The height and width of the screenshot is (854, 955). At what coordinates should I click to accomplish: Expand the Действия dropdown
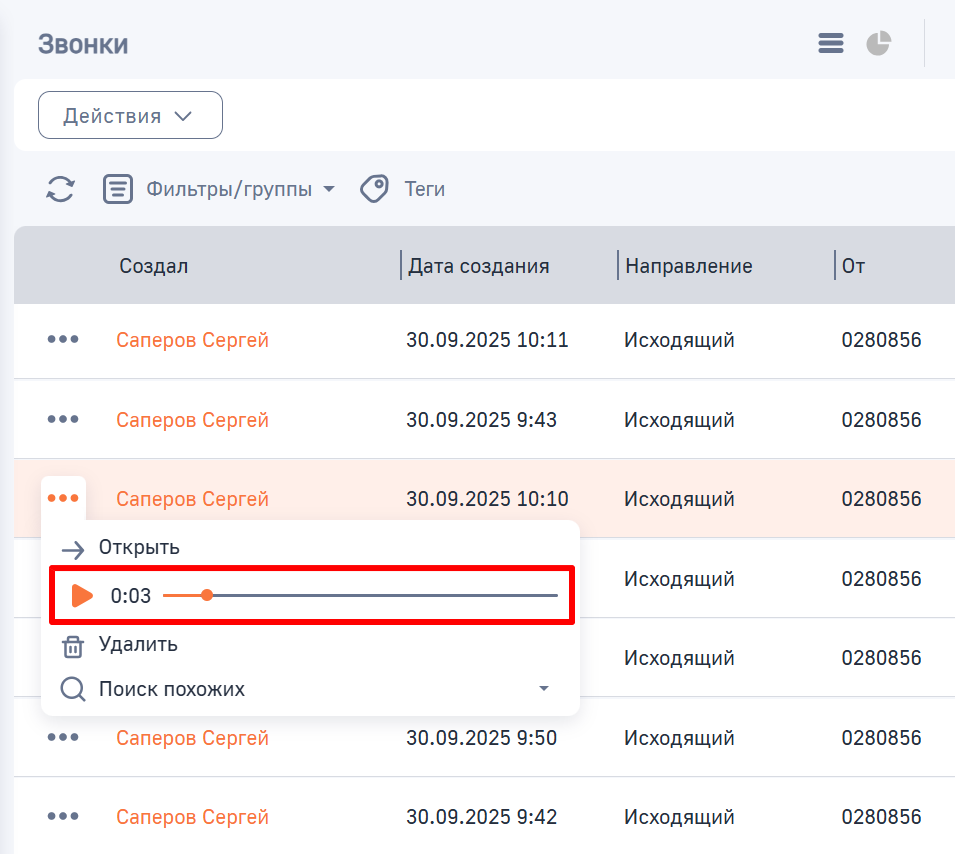click(x=130, y=114)
